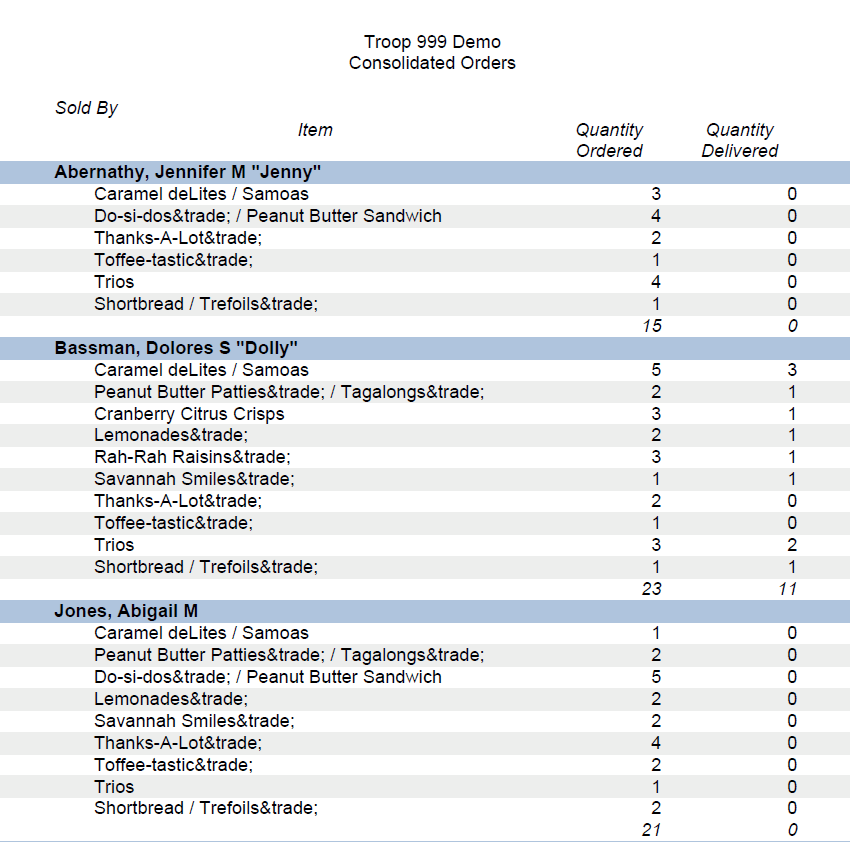Viewport: 850px width, 842px height.
Task: Click the Cranberry Citrus Crisps item row
Action: (189, 414)
